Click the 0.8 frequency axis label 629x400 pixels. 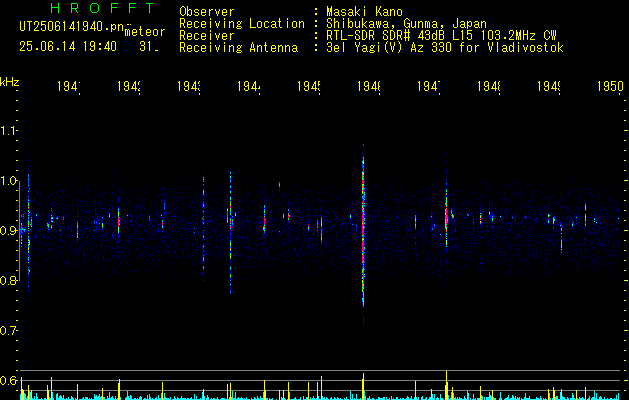pyautogui.click(x=8, y=281)
